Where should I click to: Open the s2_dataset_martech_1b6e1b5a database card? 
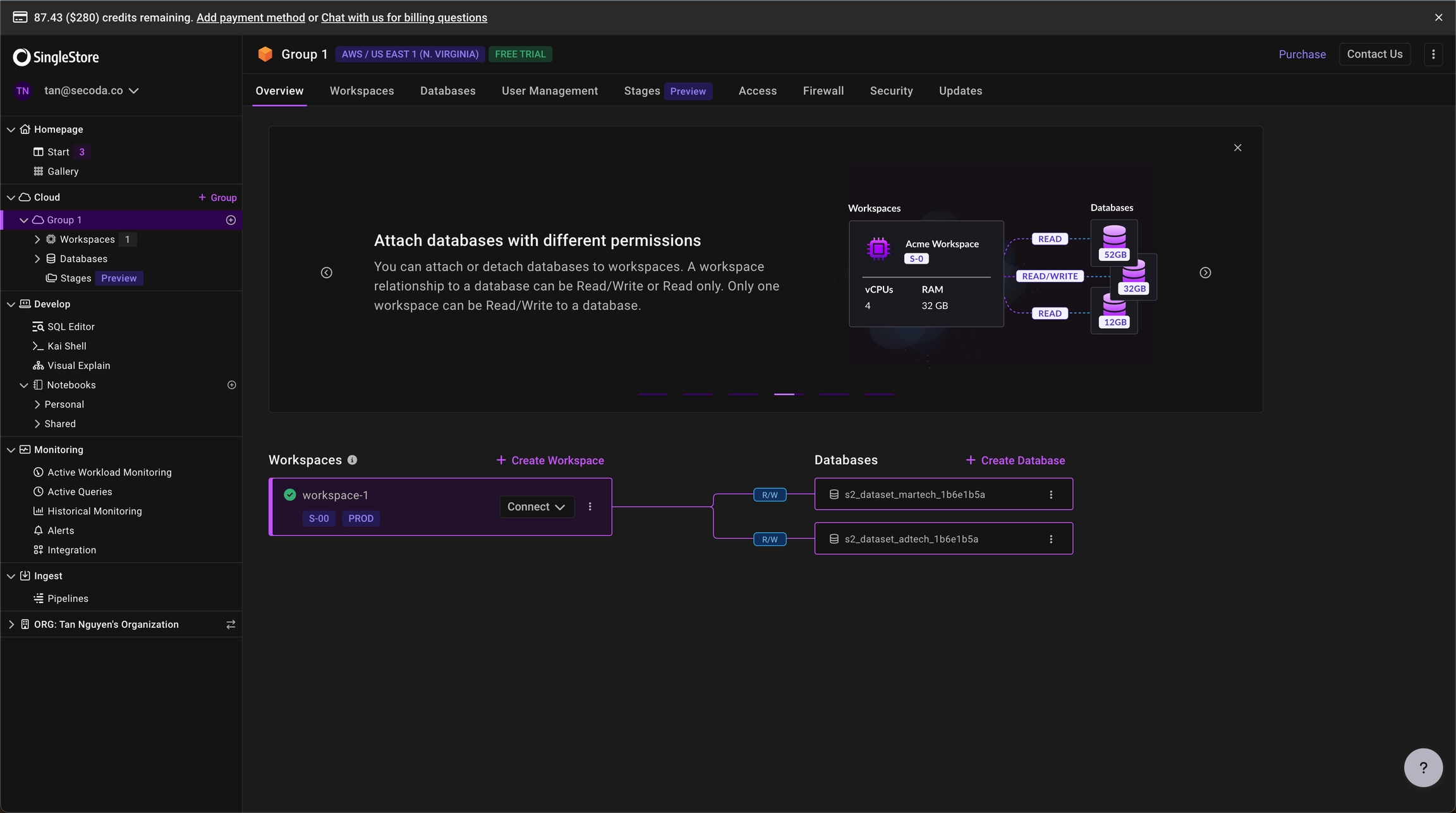point(943,494)
